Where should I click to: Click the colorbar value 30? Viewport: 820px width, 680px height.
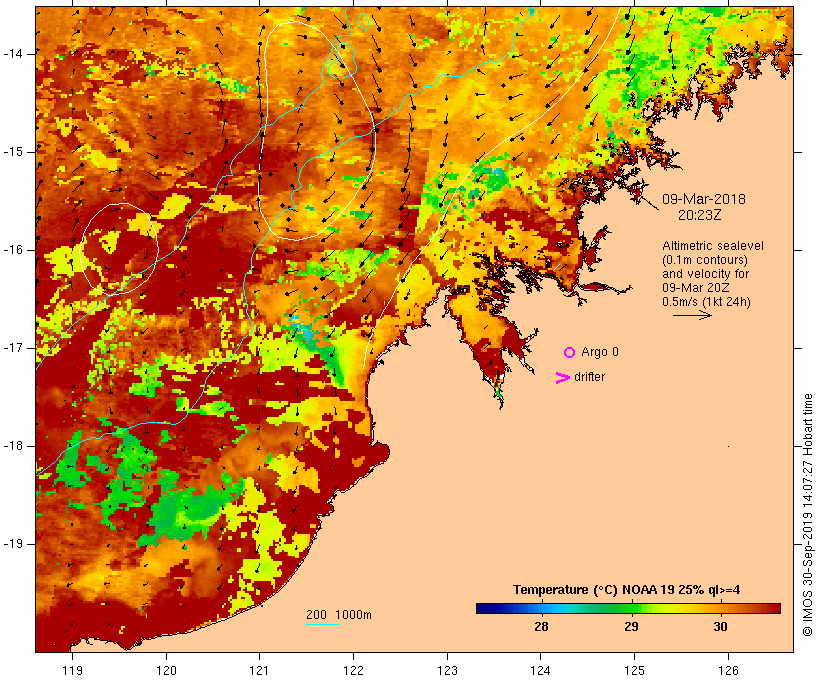click(x=720, y=627)
